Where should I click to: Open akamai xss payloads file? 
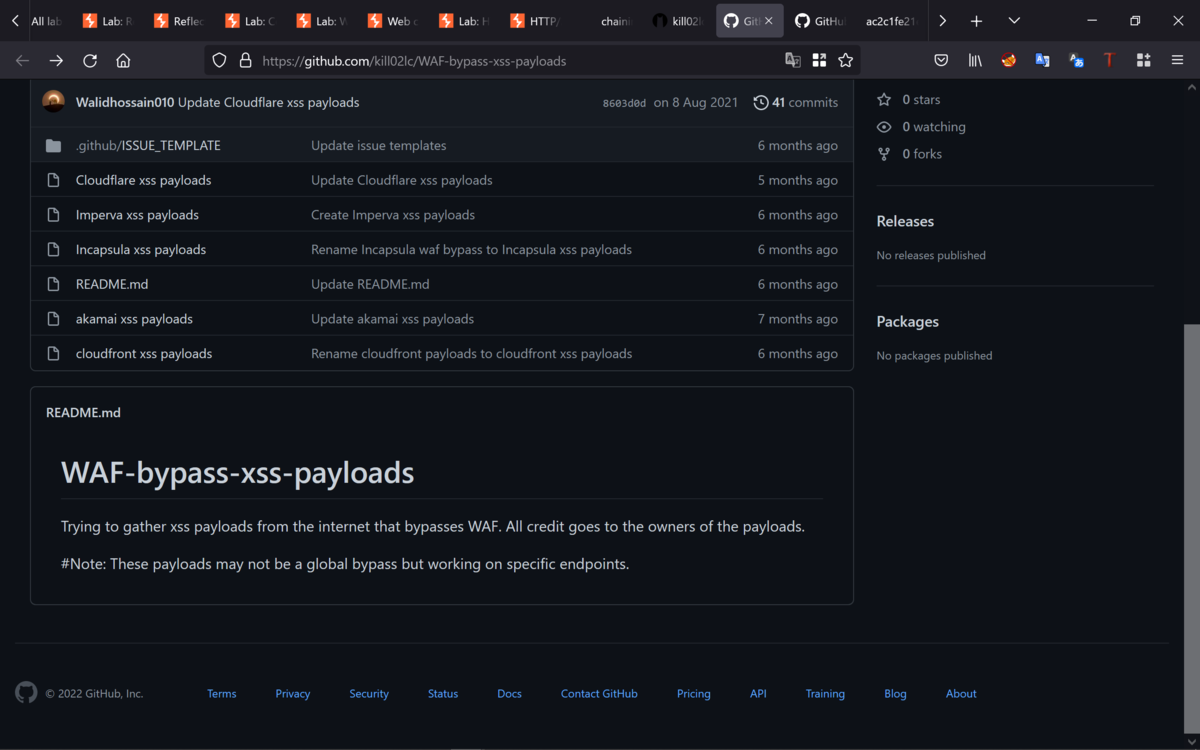point(134,319)
